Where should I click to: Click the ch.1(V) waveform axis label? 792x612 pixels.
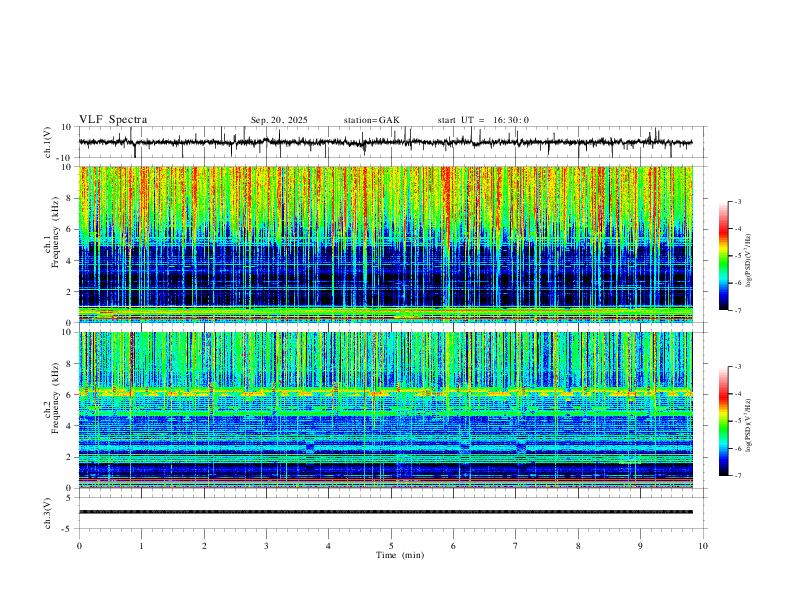coord(48,142)
